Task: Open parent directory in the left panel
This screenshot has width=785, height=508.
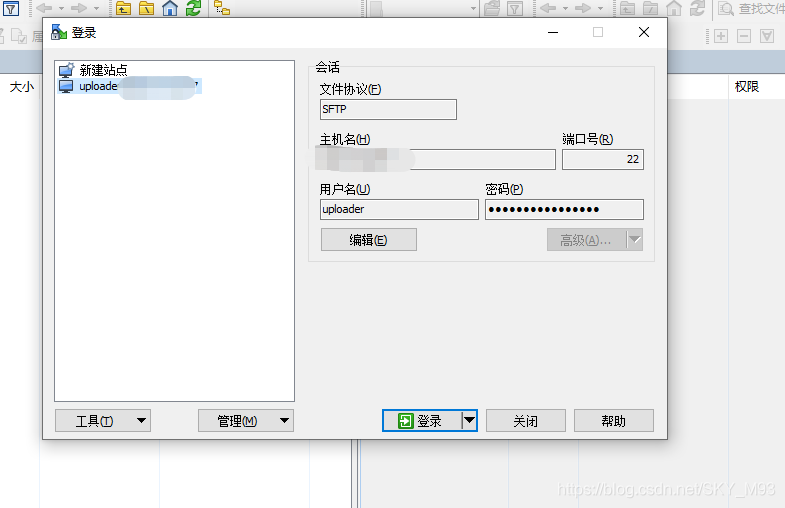Action: (123, 8)
